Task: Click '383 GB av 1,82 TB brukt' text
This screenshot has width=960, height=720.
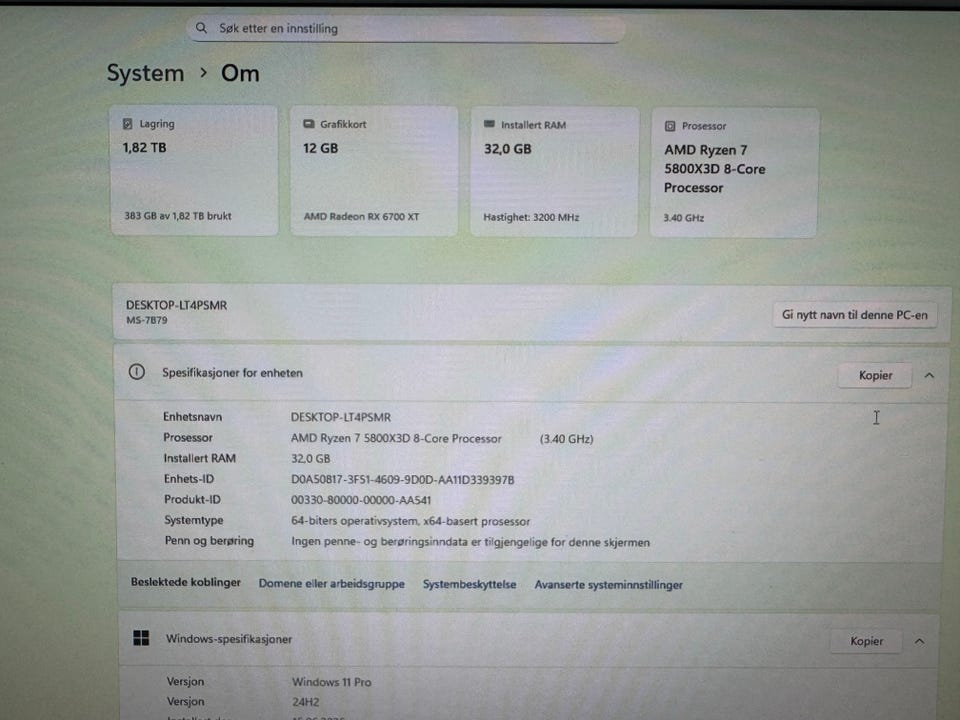Action: 178,216
